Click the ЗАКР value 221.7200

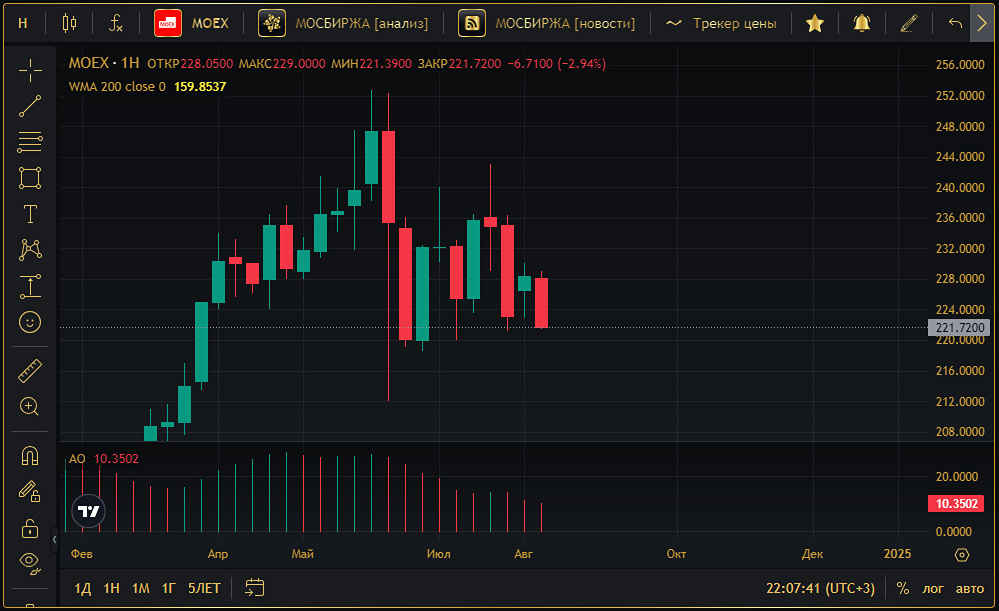pos(475,64)
